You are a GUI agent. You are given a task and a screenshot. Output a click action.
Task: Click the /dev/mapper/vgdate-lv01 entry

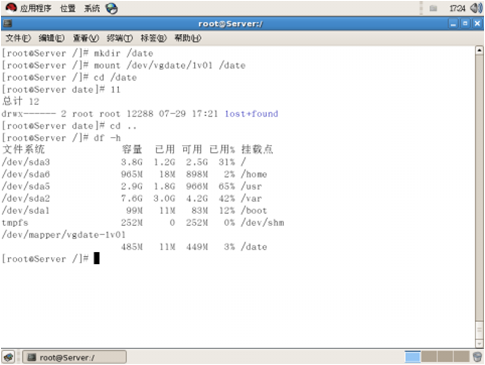(x=64, y=235)
